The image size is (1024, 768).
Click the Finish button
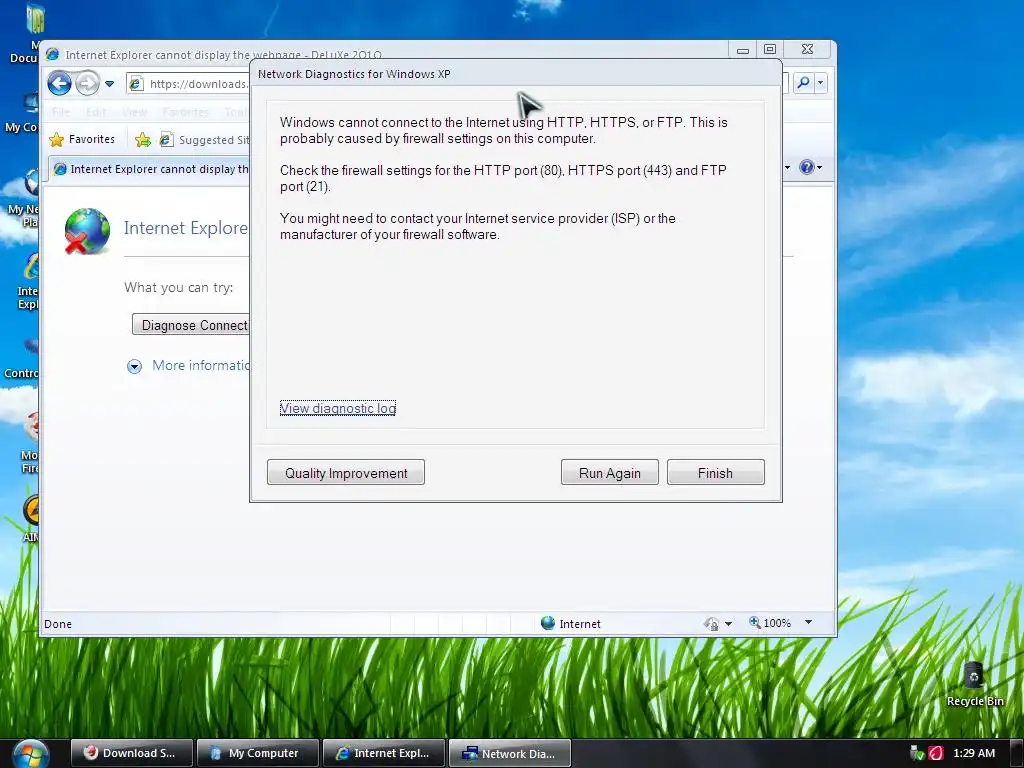tap(716, 473)
